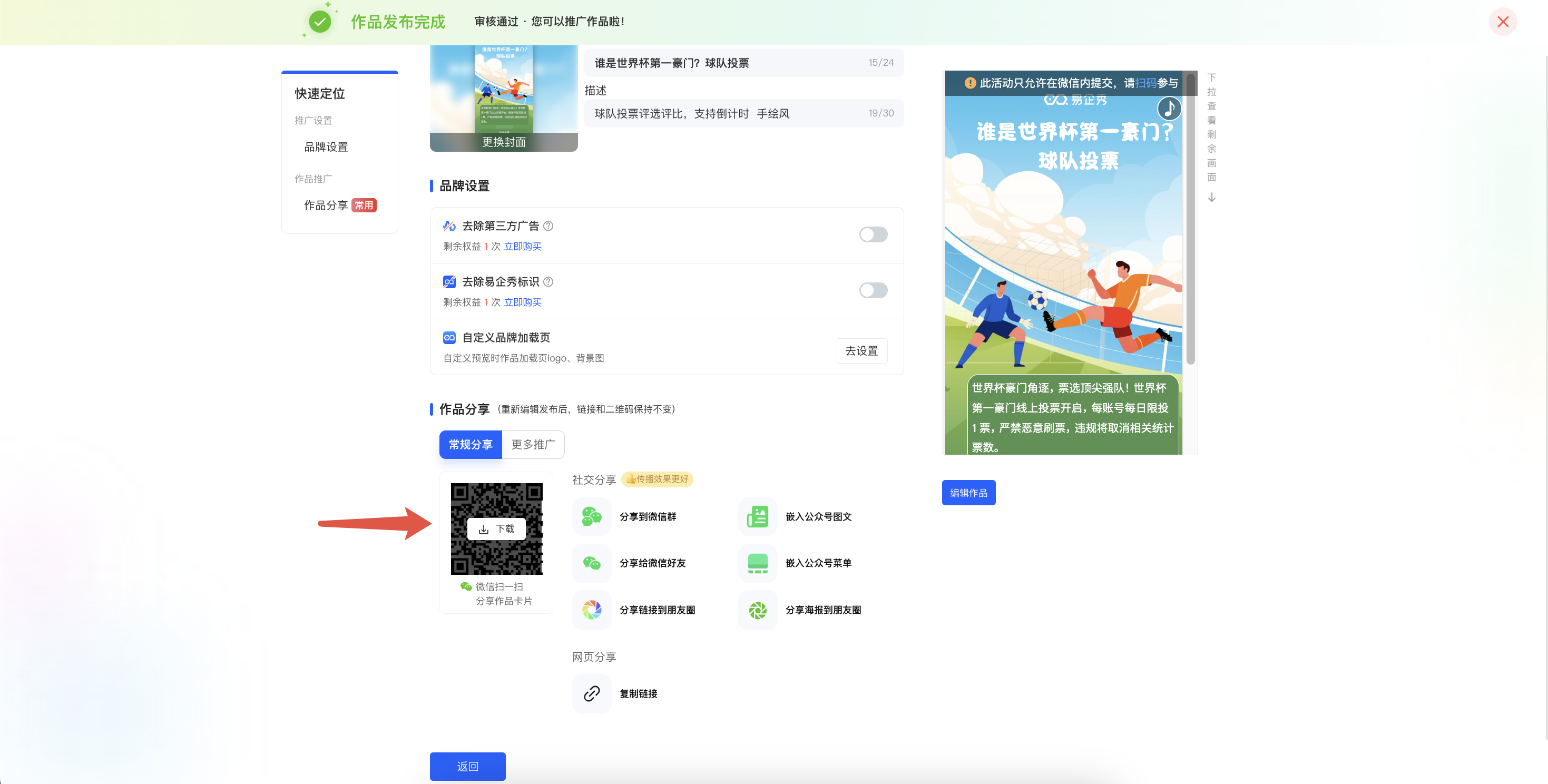Image resolution: width=1548 pixels, height=784 pixels.
Task: Click 分享链接到朋友圈 label
Action: 658,610
